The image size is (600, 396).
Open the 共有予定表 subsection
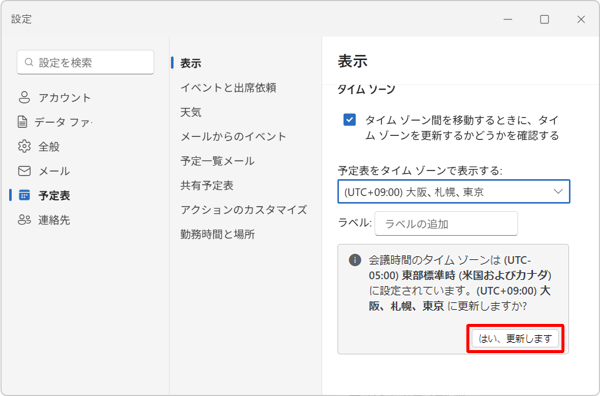(x=207, y=186)
